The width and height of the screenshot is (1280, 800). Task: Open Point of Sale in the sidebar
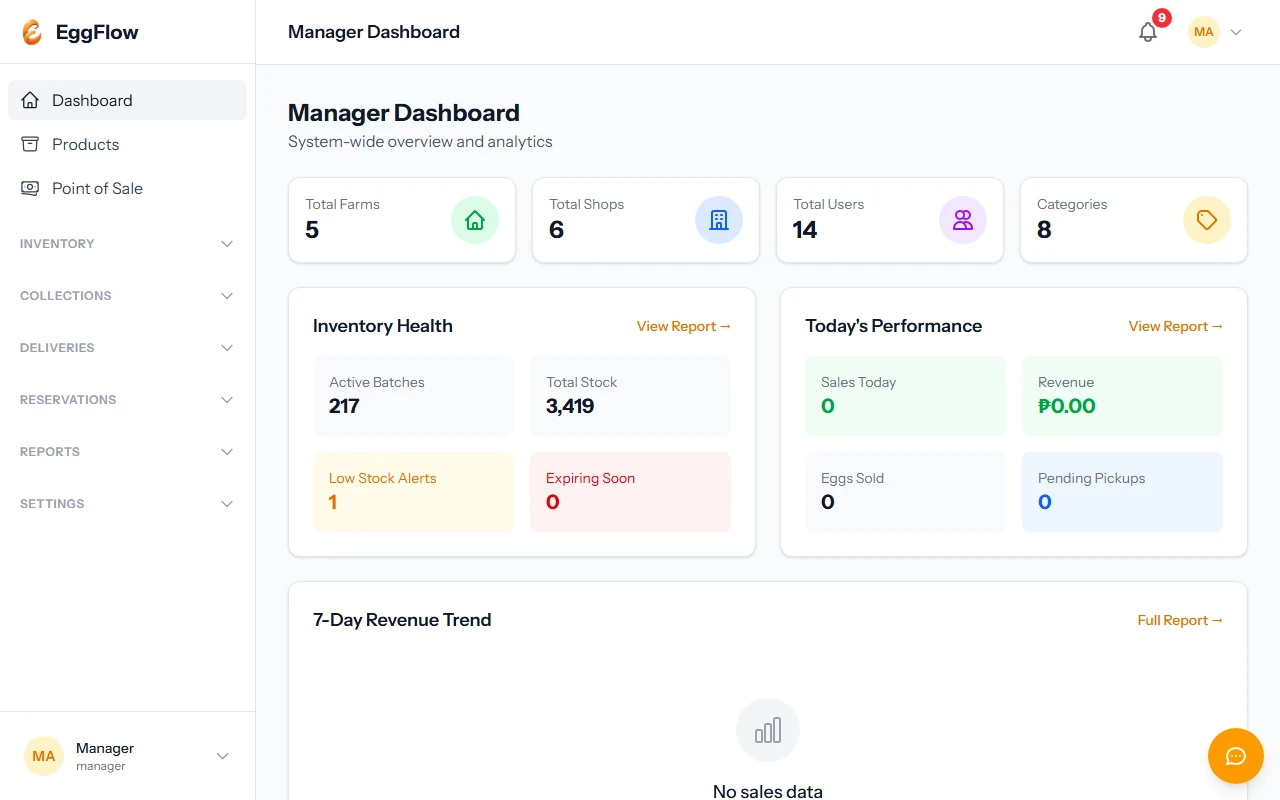pyautogui.click(x=127, y=188)
